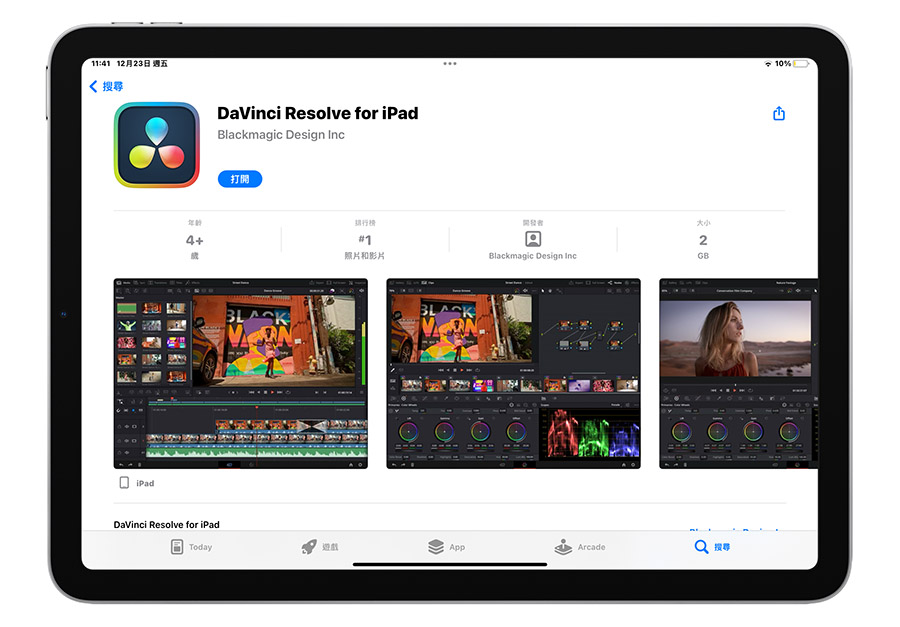Tap the date 12月23日 週五
900x627 pixels.
point(142,64)
